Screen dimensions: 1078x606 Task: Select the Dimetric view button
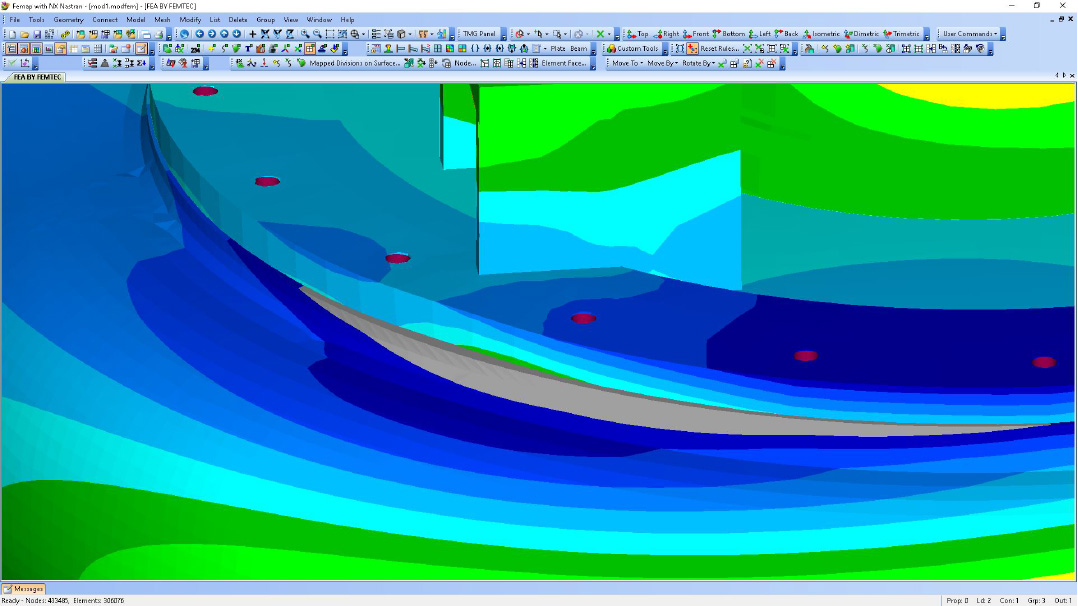pos(861,34)
